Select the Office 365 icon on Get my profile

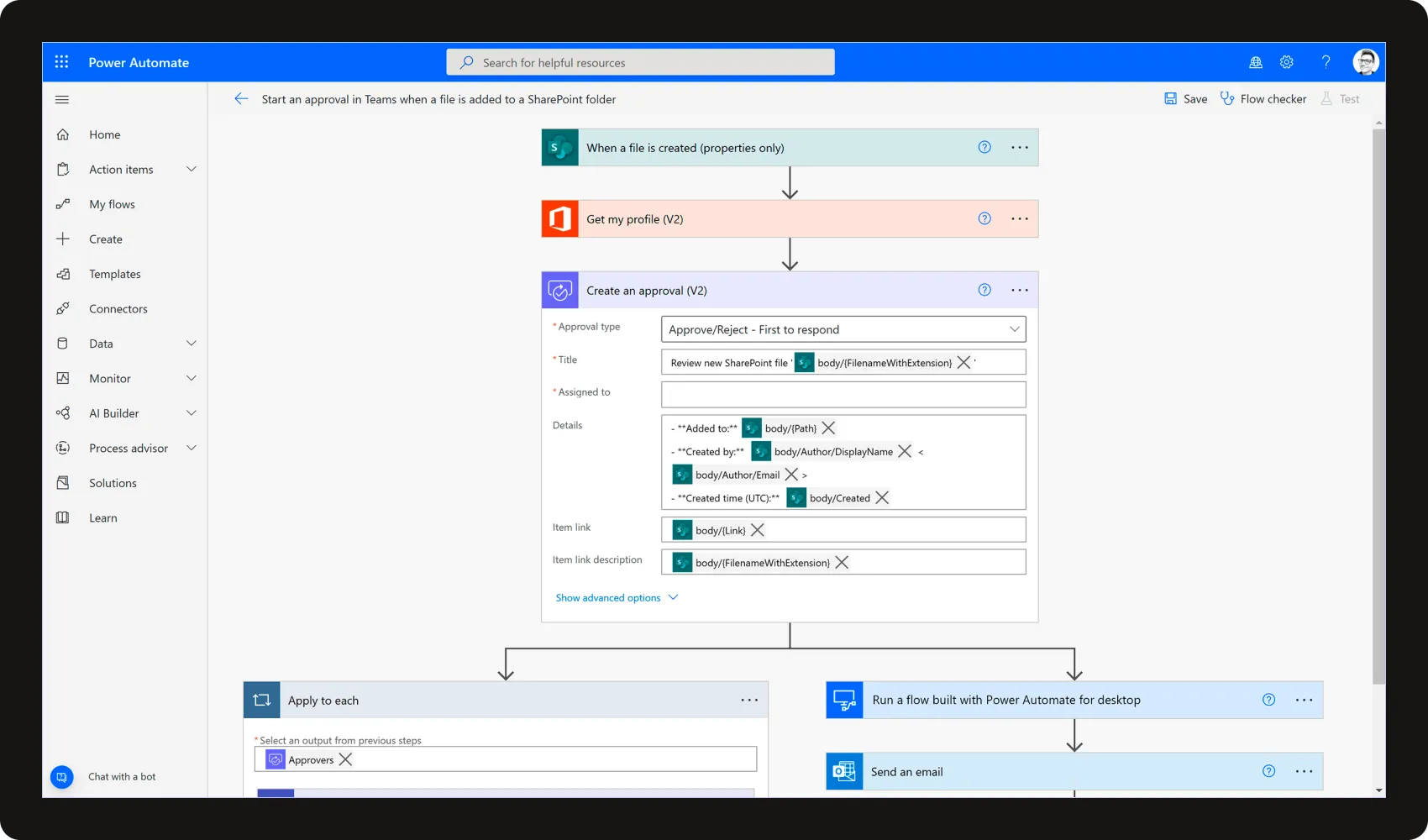[559, 218]
